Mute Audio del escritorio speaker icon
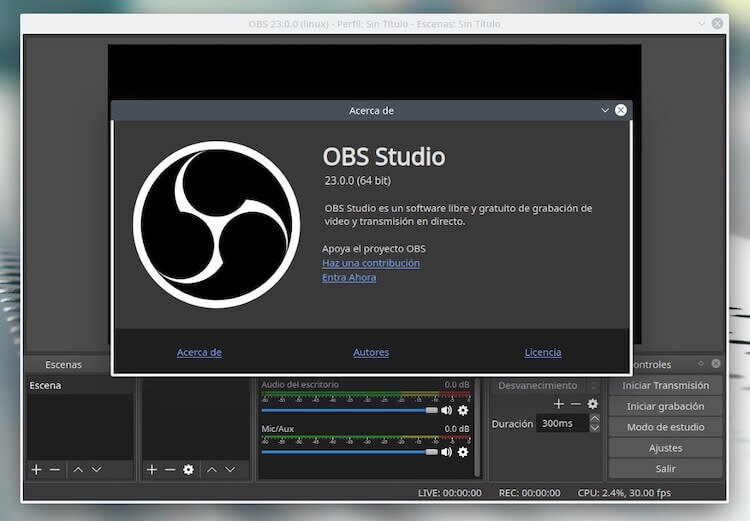Viewport: 750px width, 521px height. 446,410
